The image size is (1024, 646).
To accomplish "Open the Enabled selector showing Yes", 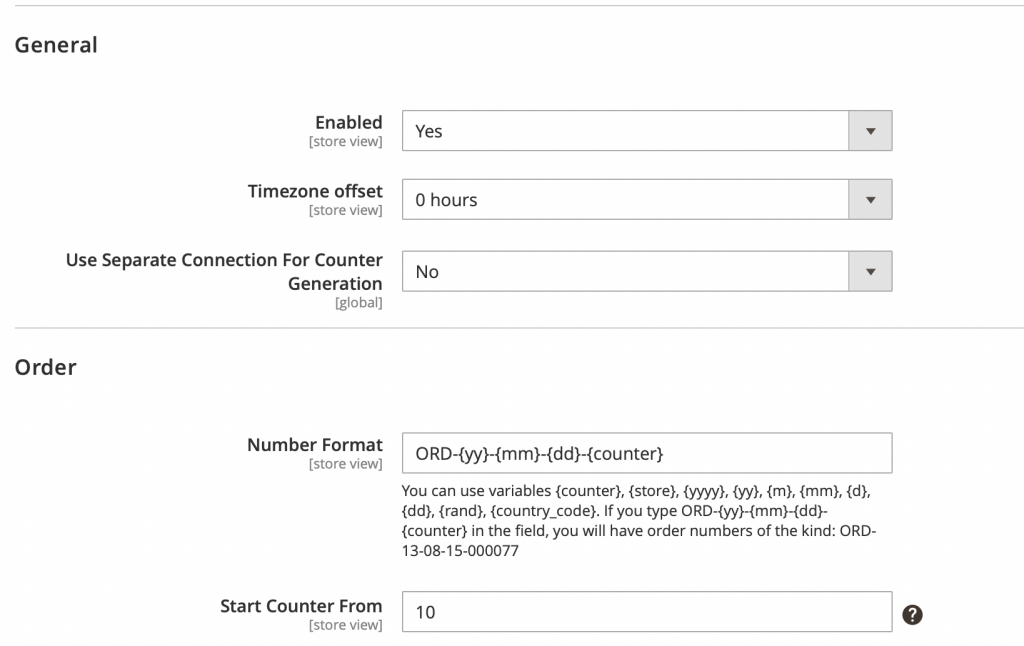I will pyautogui.click(x=630, y=130).
